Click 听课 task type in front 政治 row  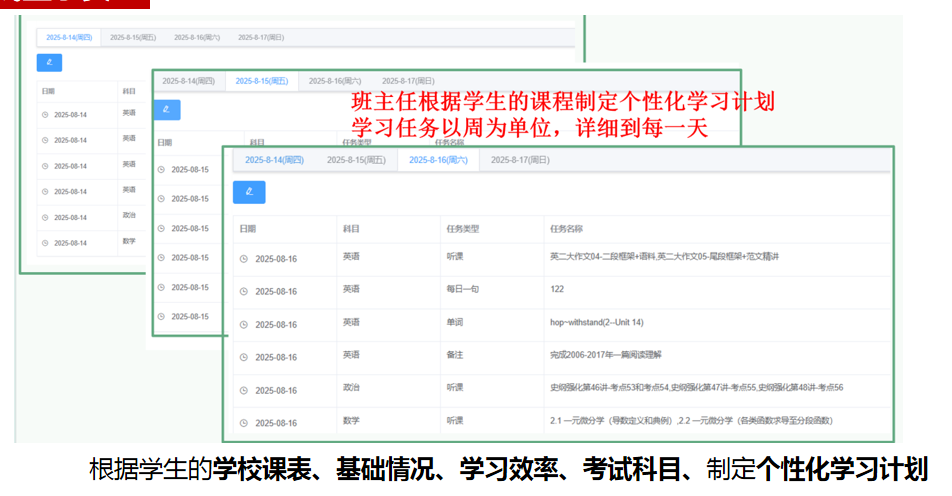tap(455, 387)
